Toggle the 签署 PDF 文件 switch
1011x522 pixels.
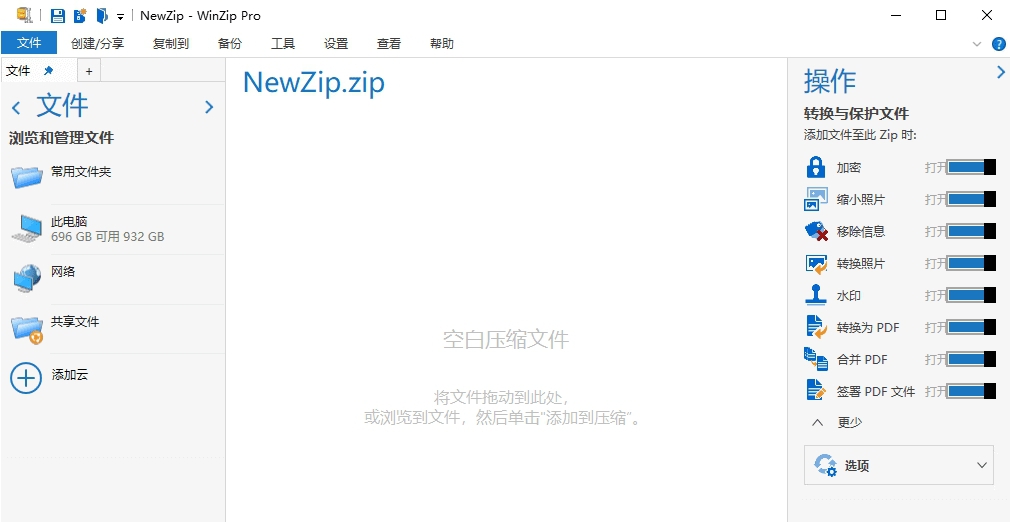[971, 391]
